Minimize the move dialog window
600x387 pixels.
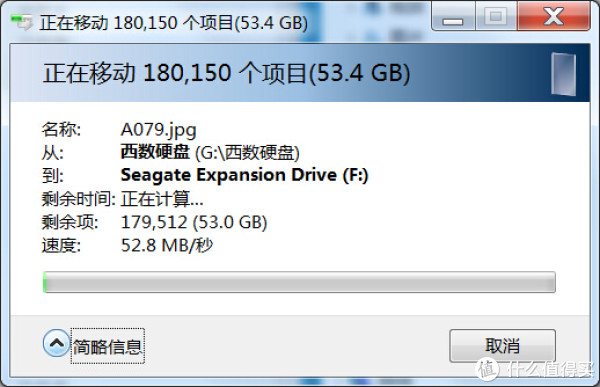(453, 17)
